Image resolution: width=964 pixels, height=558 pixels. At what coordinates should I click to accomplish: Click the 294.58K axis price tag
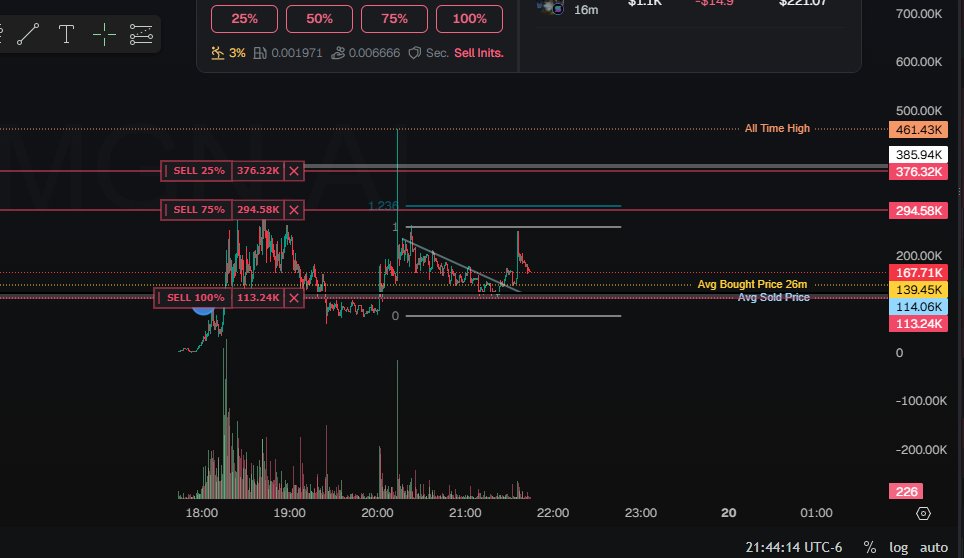tap(919, 211)
